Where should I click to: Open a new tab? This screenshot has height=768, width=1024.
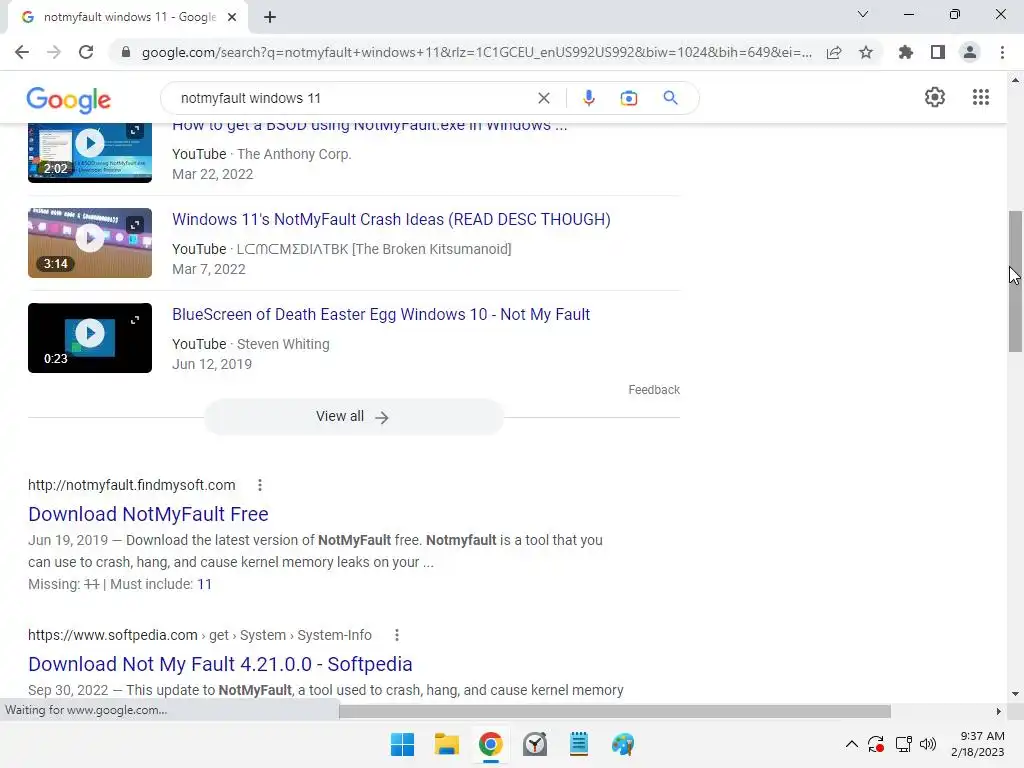pyautogui.click(x=270, y=17)
